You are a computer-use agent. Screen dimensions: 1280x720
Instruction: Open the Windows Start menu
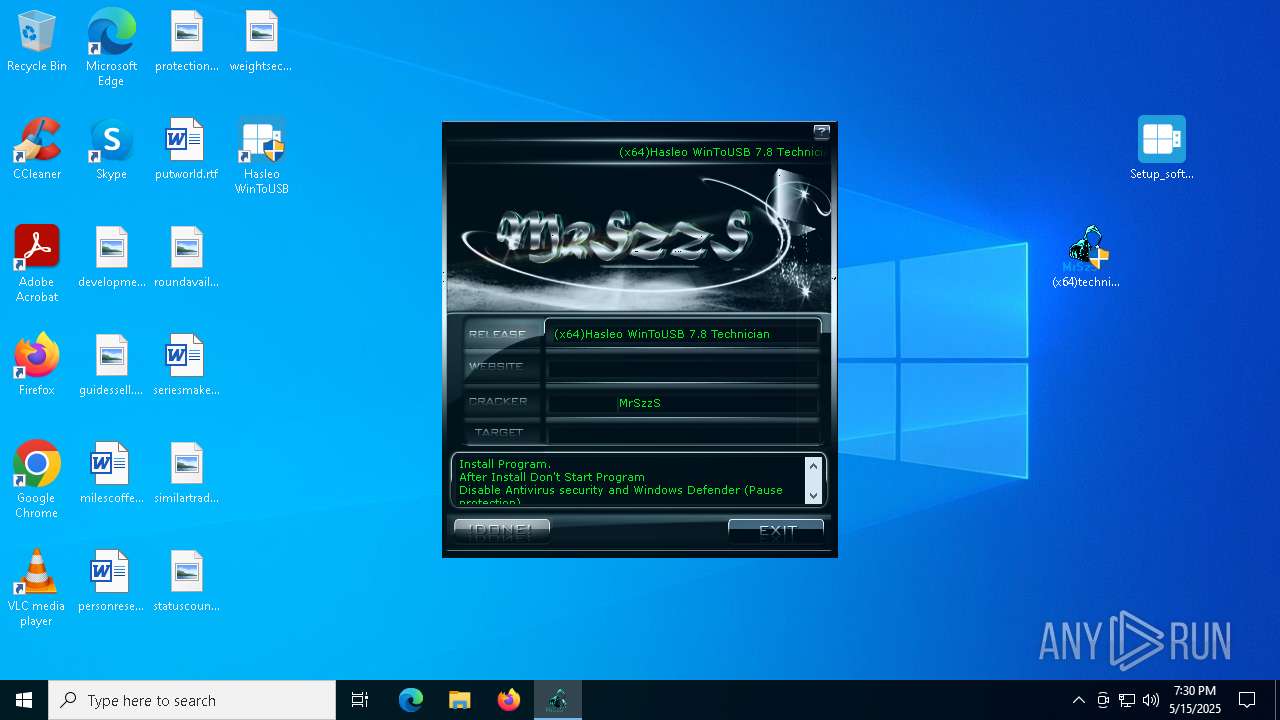(24, 700)
